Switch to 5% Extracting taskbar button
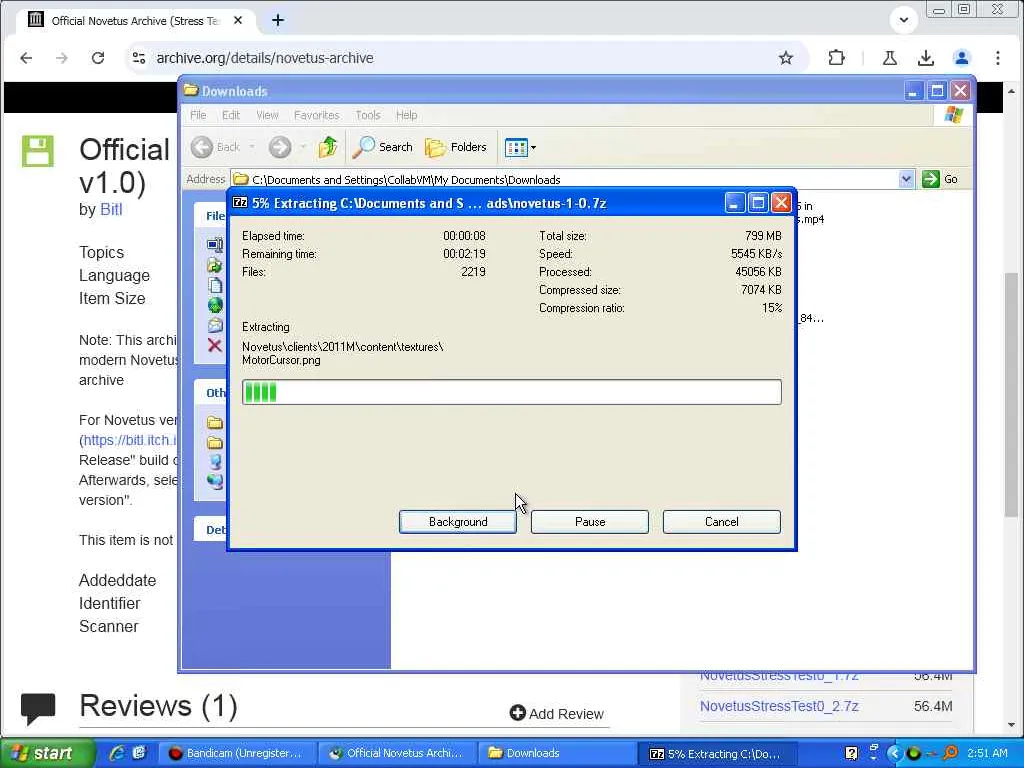 tap(716, 753)
